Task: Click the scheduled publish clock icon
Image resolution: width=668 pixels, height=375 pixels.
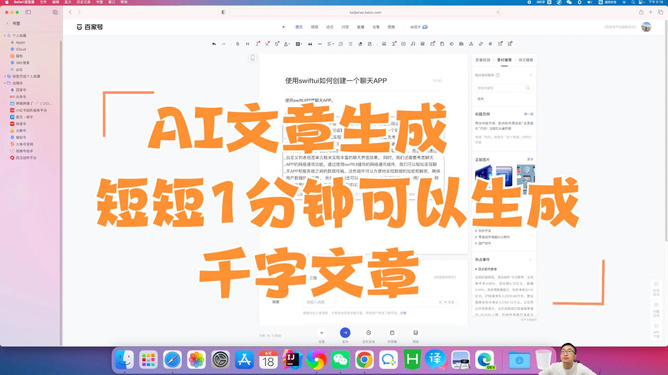Action: (369, 332)
